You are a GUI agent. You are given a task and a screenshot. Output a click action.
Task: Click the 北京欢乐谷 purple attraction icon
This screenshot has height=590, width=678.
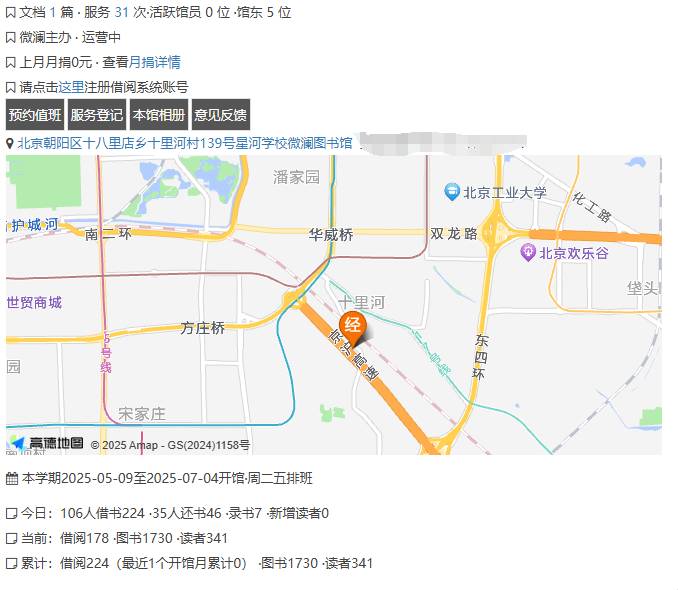[x=528, y=253]
